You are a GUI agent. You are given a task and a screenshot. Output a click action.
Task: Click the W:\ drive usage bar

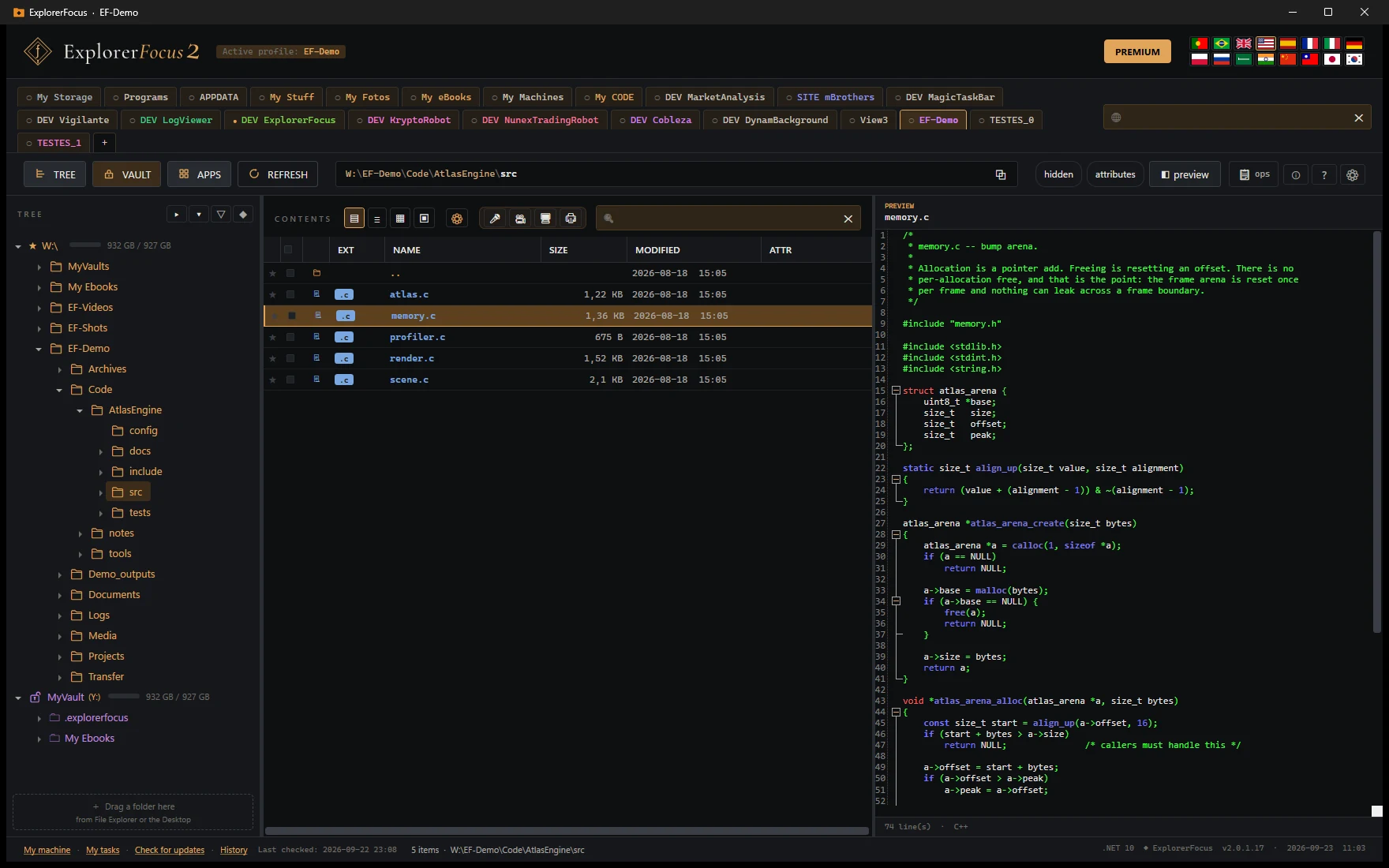(x=85, y=245)
